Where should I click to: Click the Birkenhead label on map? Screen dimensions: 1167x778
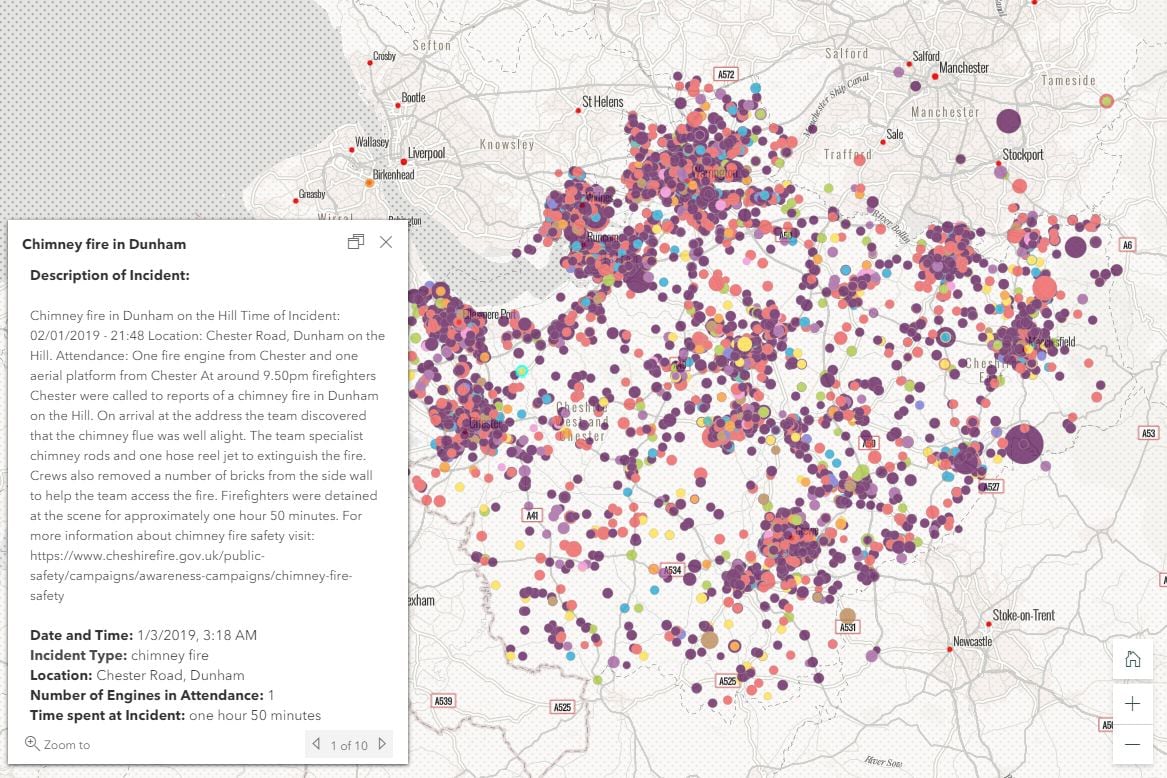[394, 174]
